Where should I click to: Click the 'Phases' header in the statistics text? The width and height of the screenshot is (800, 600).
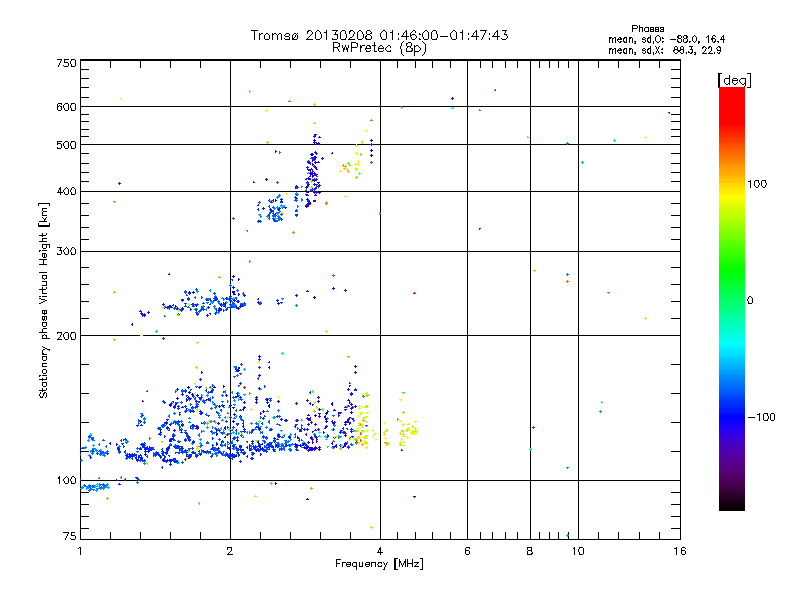647,29
